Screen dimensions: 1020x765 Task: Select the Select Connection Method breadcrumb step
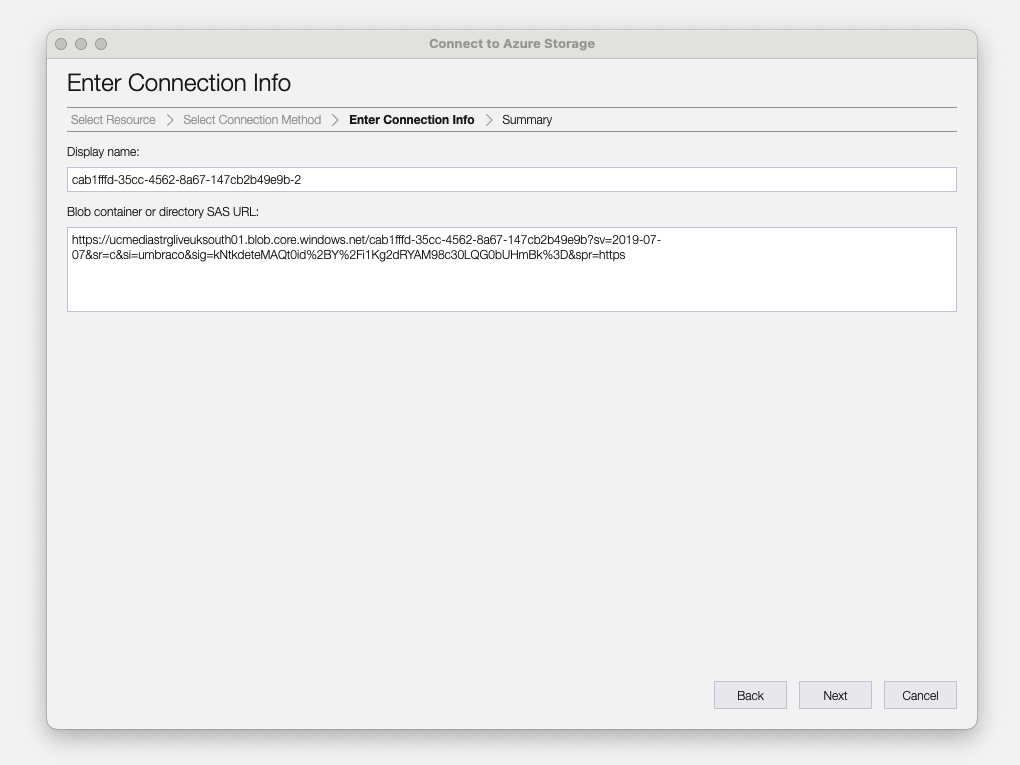click(x=251, y=120)
